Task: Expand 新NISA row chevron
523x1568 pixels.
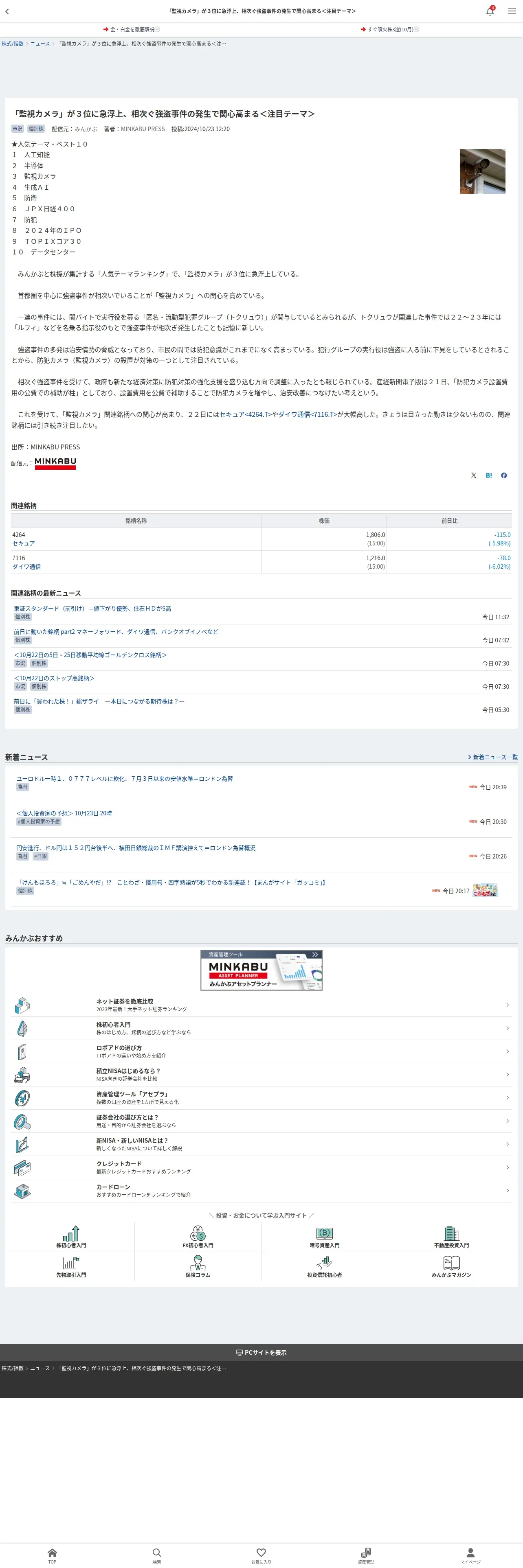Action: [x=508, y=1144]
